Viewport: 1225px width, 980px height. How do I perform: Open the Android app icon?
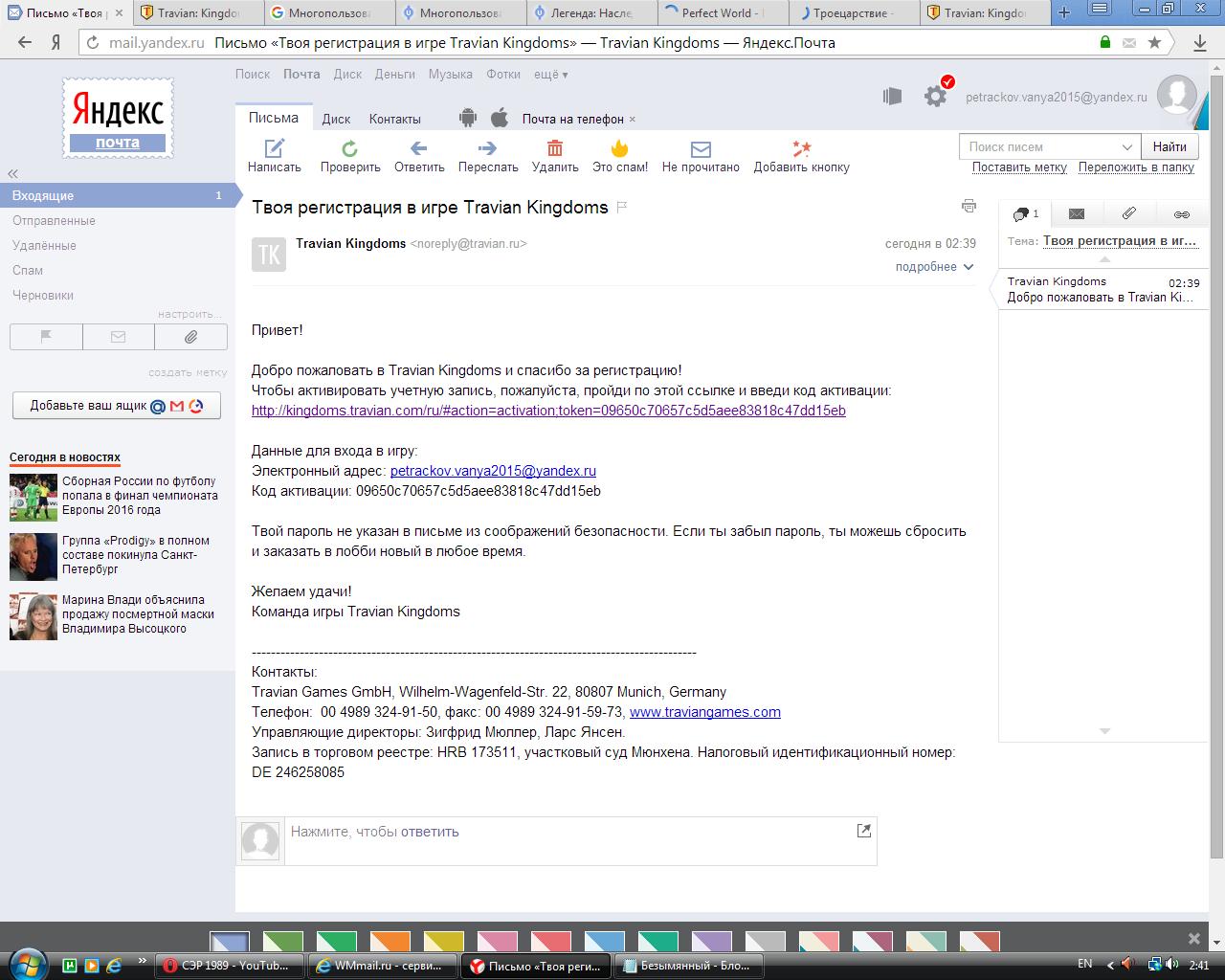point(468,118)
